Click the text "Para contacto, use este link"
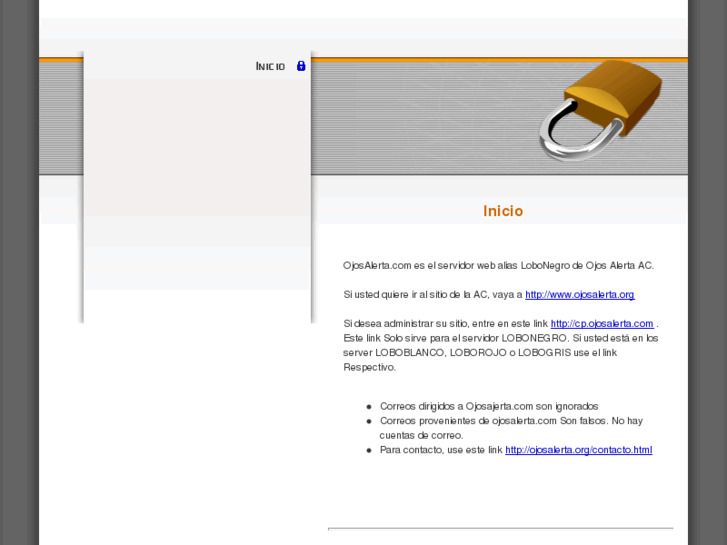This screenshot has width=727, height=545. [x=441, y=450]
